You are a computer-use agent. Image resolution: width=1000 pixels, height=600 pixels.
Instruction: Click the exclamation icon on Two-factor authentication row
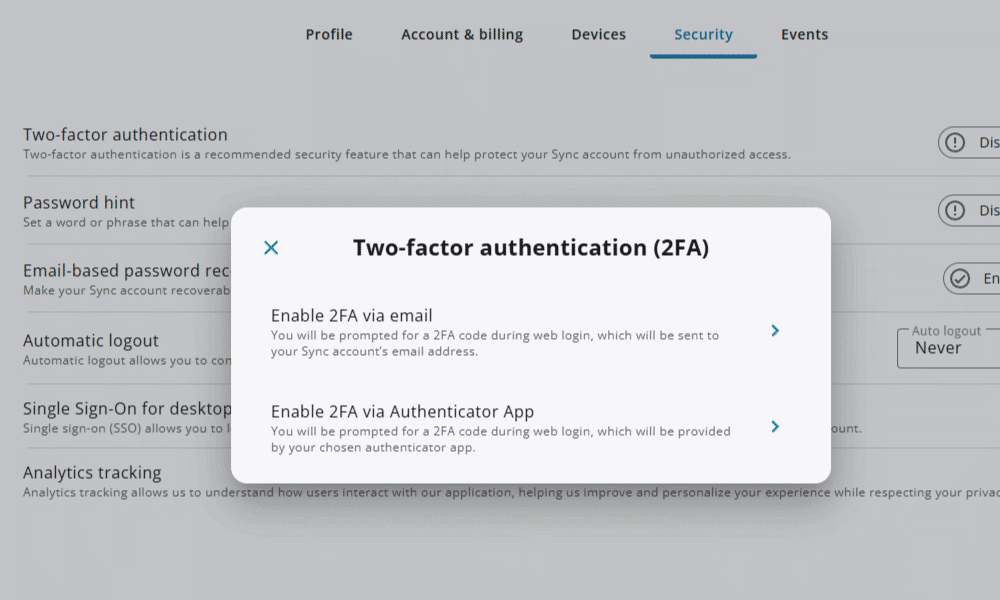pyautogui.click(x=956, y=143)
